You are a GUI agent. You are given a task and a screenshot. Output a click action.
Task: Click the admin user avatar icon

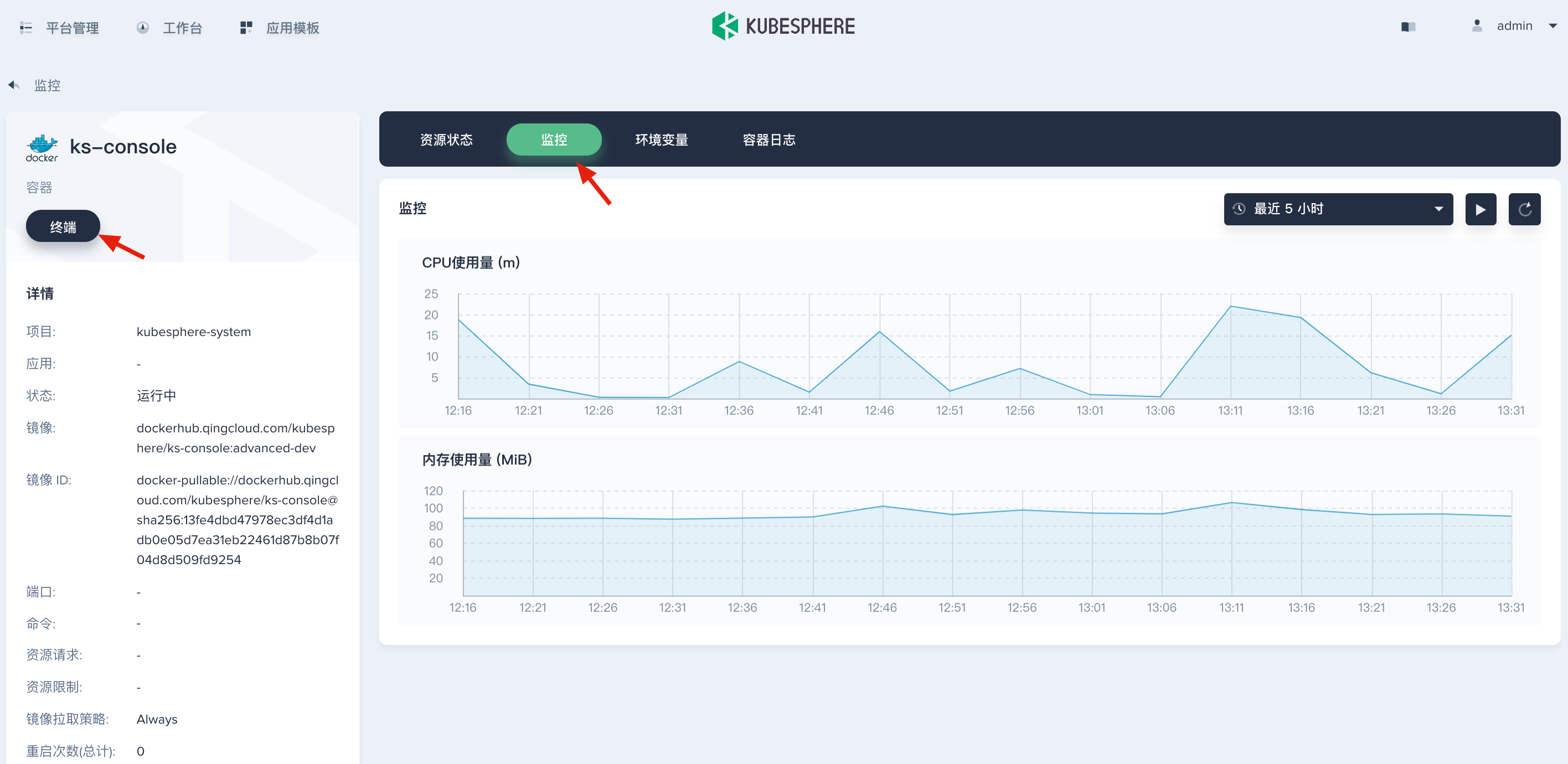pyautogui.click(x=1477, y=25)
